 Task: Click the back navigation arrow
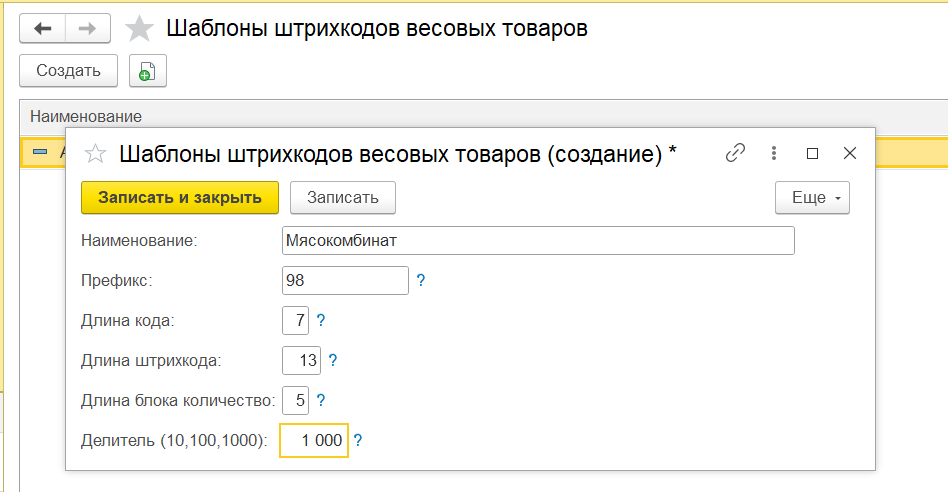43,29
